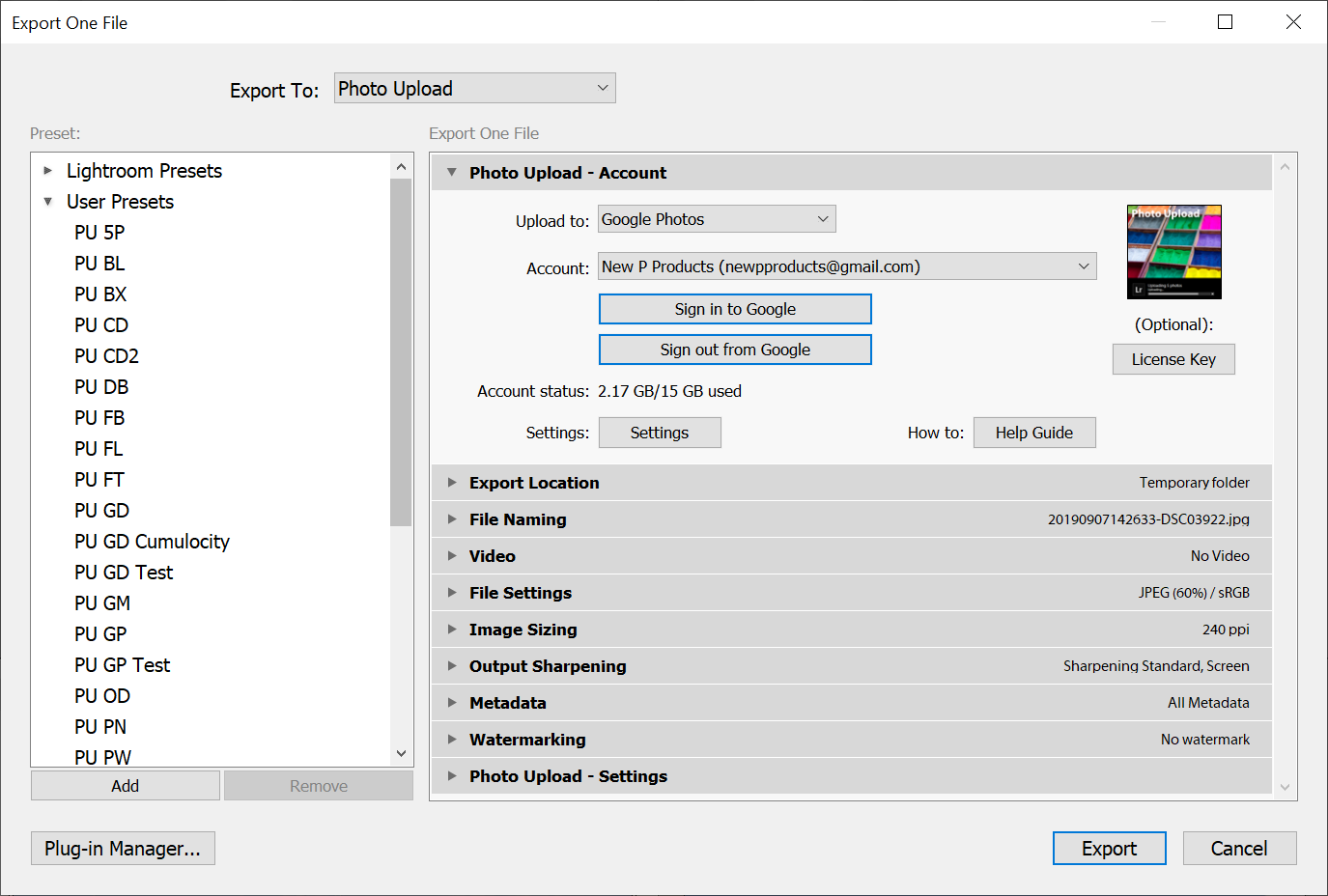Open the Account selection dropdown
The height and width of the screenshot is (896, 1328).
[846, 266]
